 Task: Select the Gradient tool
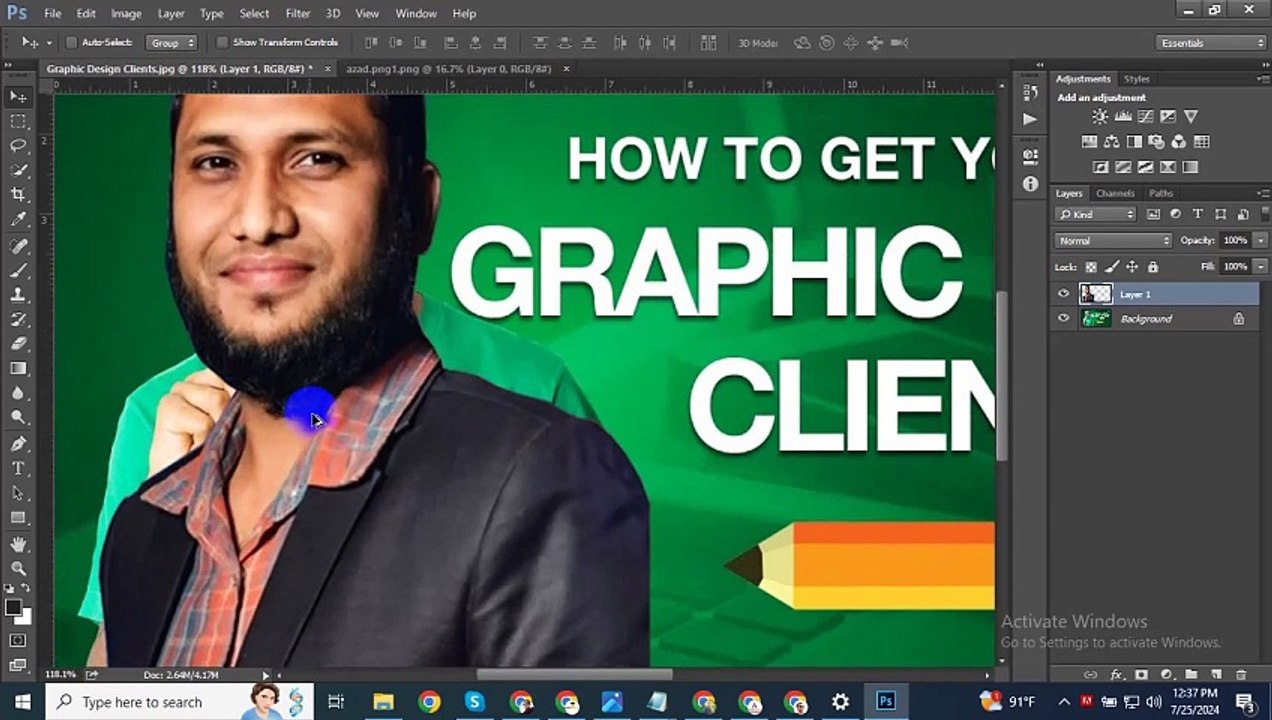click(x=18, y=369)
